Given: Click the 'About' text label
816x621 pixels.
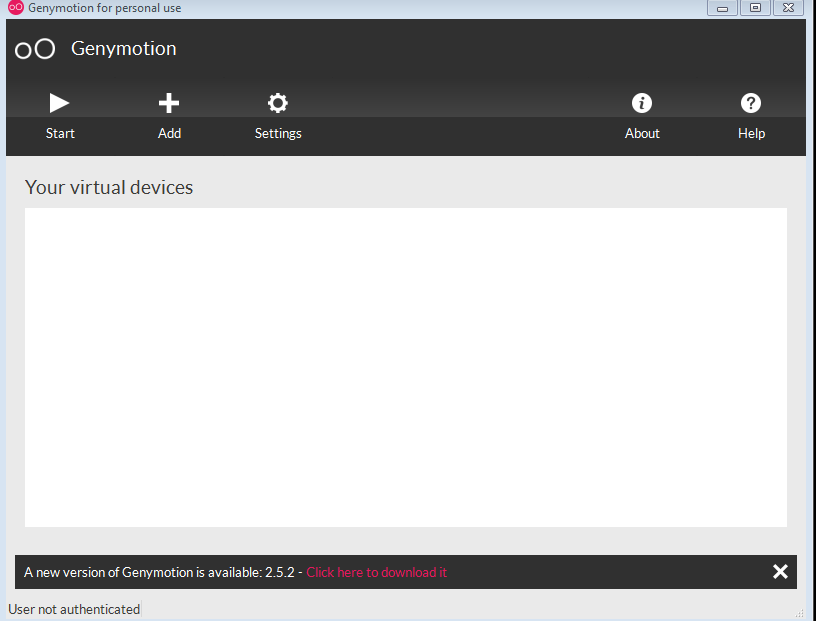Looking at the screenshot, I should click(642, 133).
